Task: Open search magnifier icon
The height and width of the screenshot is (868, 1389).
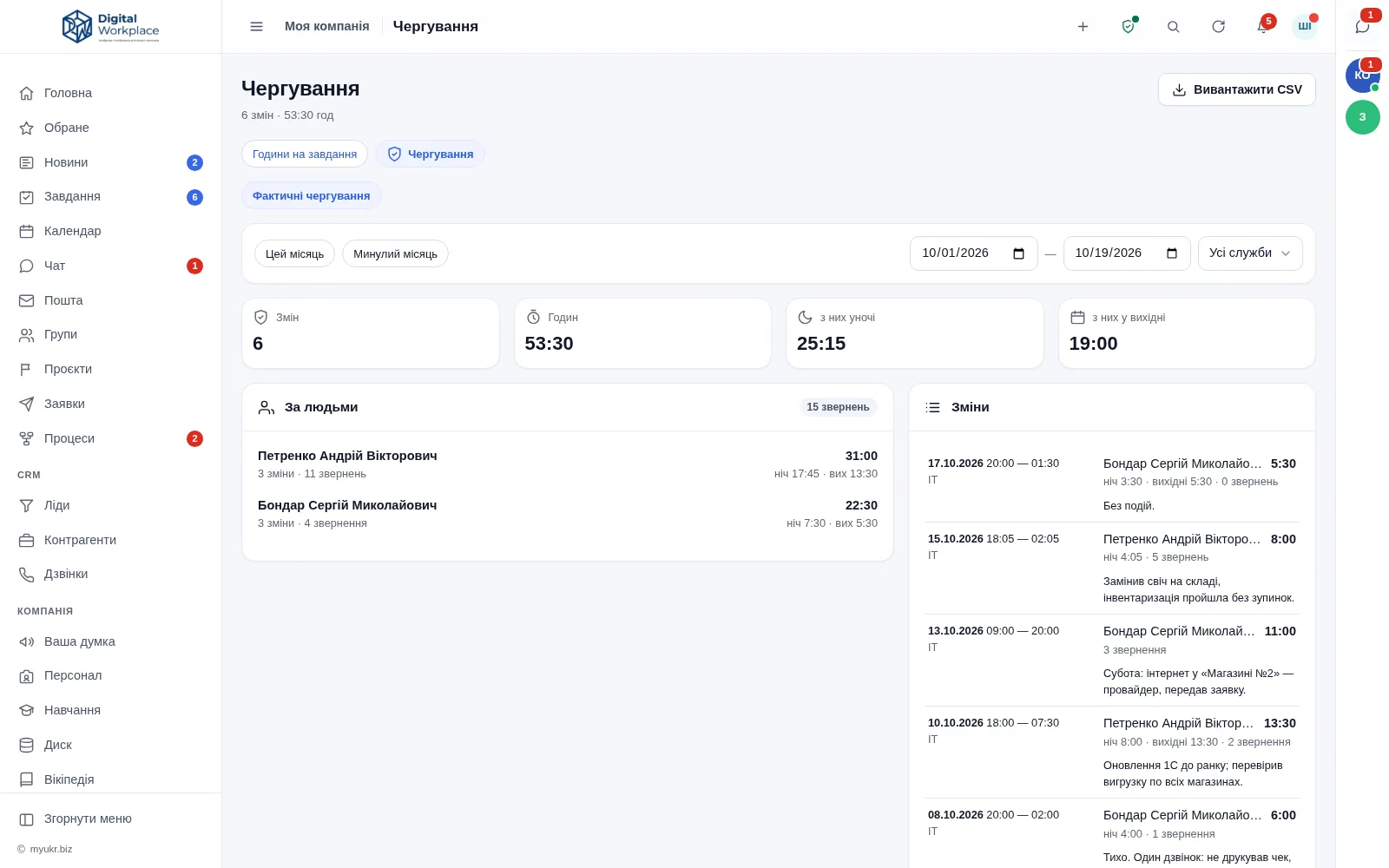Action: coord(1173,27)
